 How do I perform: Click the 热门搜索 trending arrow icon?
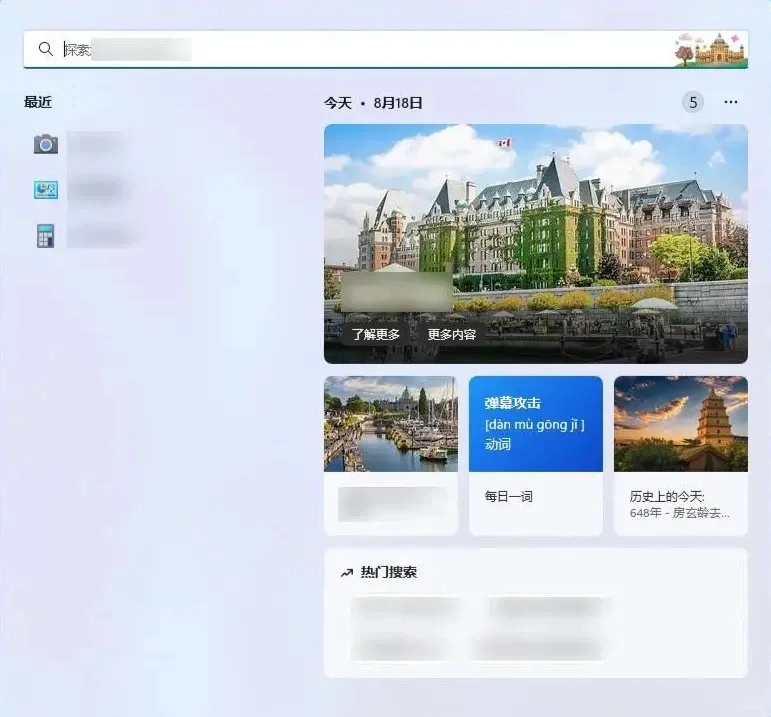347,572
